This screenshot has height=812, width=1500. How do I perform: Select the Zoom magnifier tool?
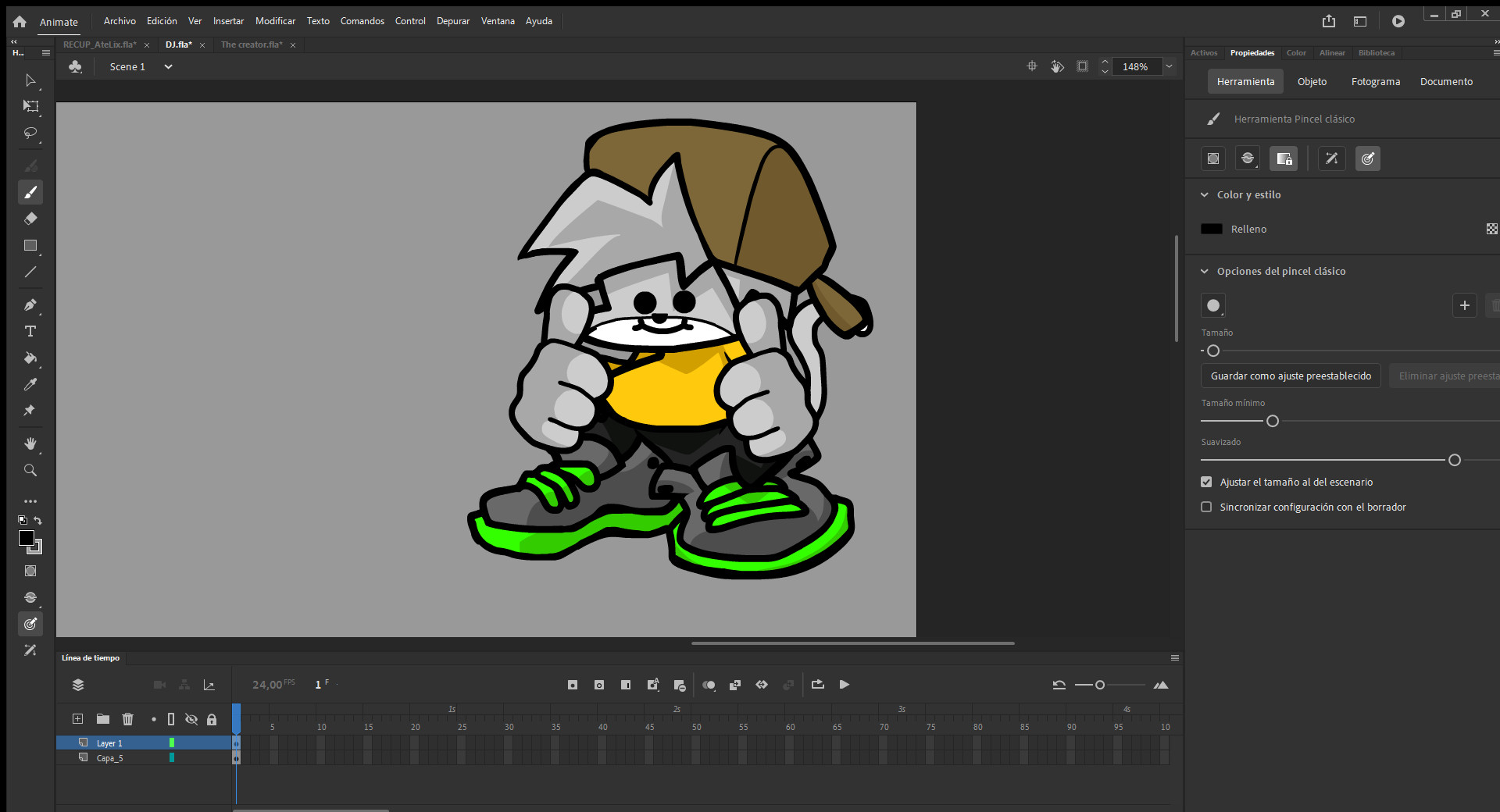30,470
